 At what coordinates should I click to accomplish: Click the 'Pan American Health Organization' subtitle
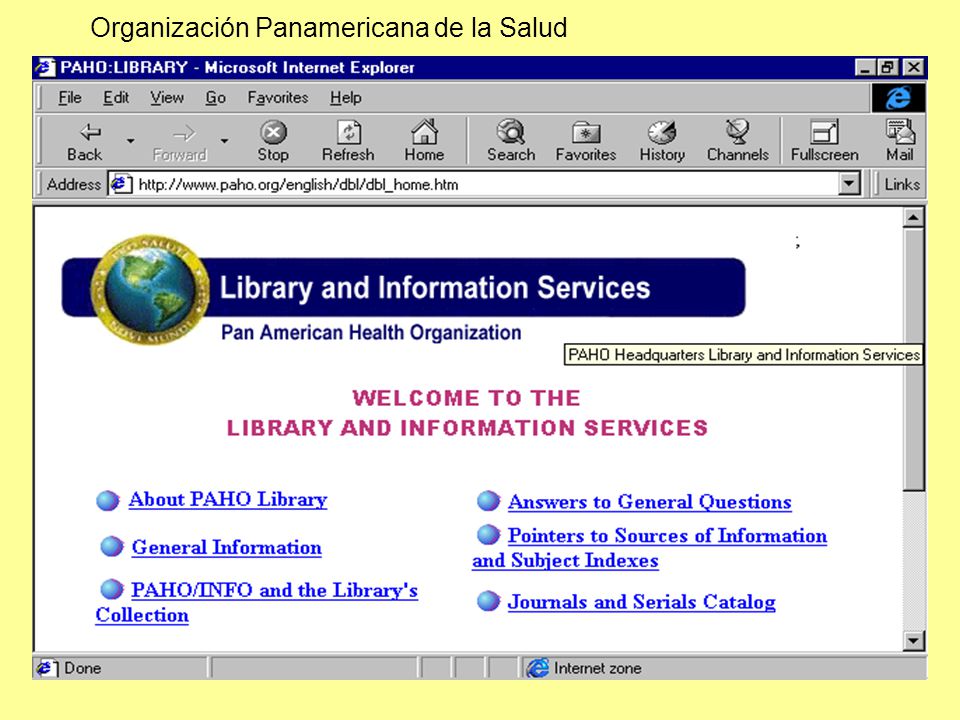pos(371,332)
